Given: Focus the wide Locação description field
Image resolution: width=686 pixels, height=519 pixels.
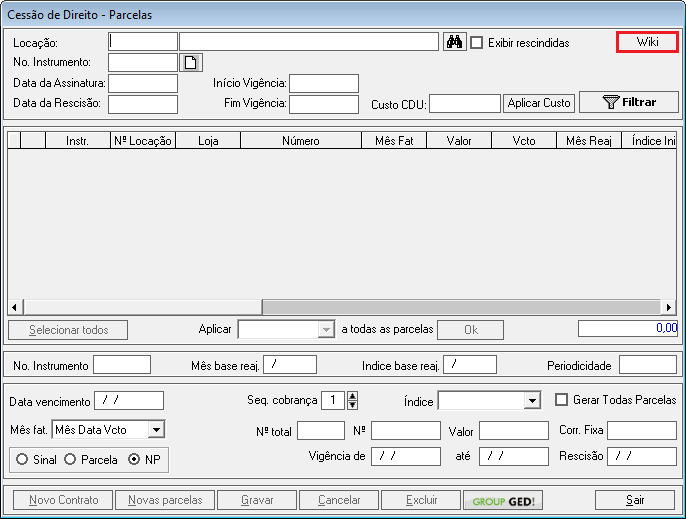Looking at the screenshot, I should click(x=309, y=42).
